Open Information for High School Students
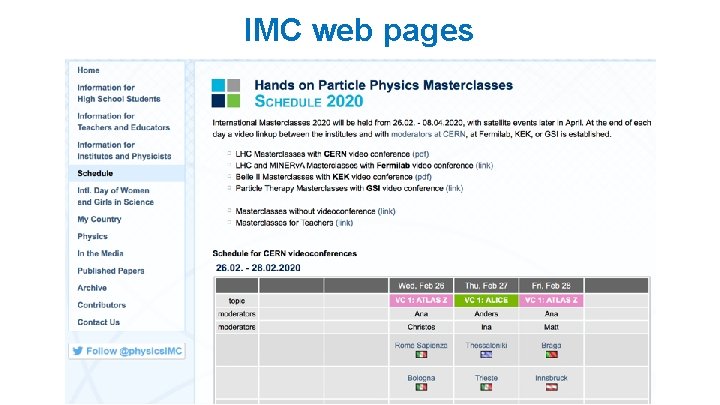The height and width of the screenshot is (405, 720). click(119, 93)
